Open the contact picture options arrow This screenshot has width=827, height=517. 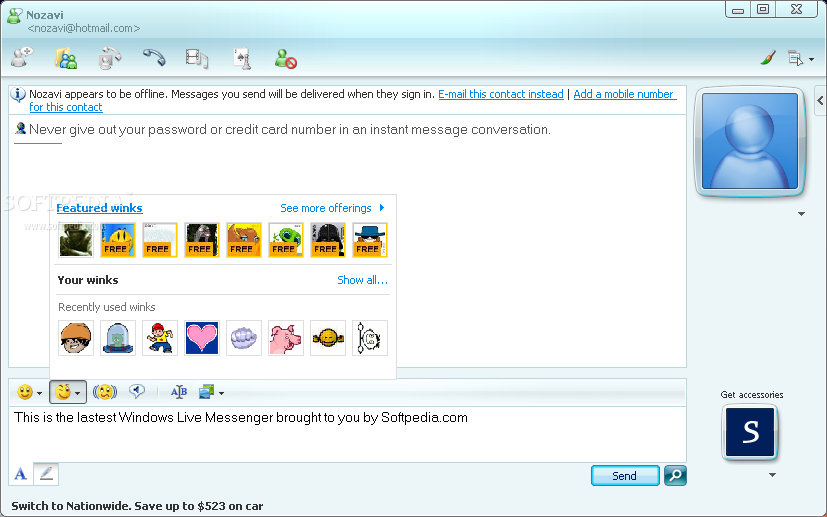click(801, 214)
